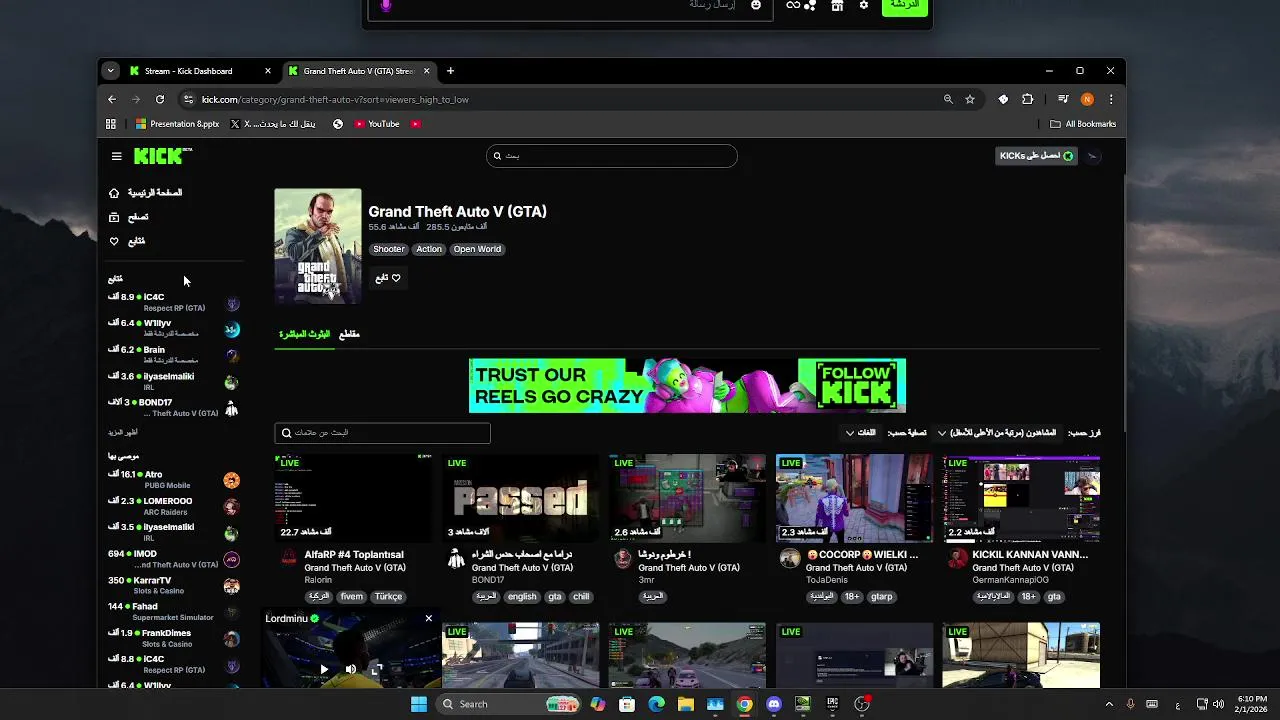Select the gtarp tag
Viewport: 1280px width, 720px height.
coord(882,596)
